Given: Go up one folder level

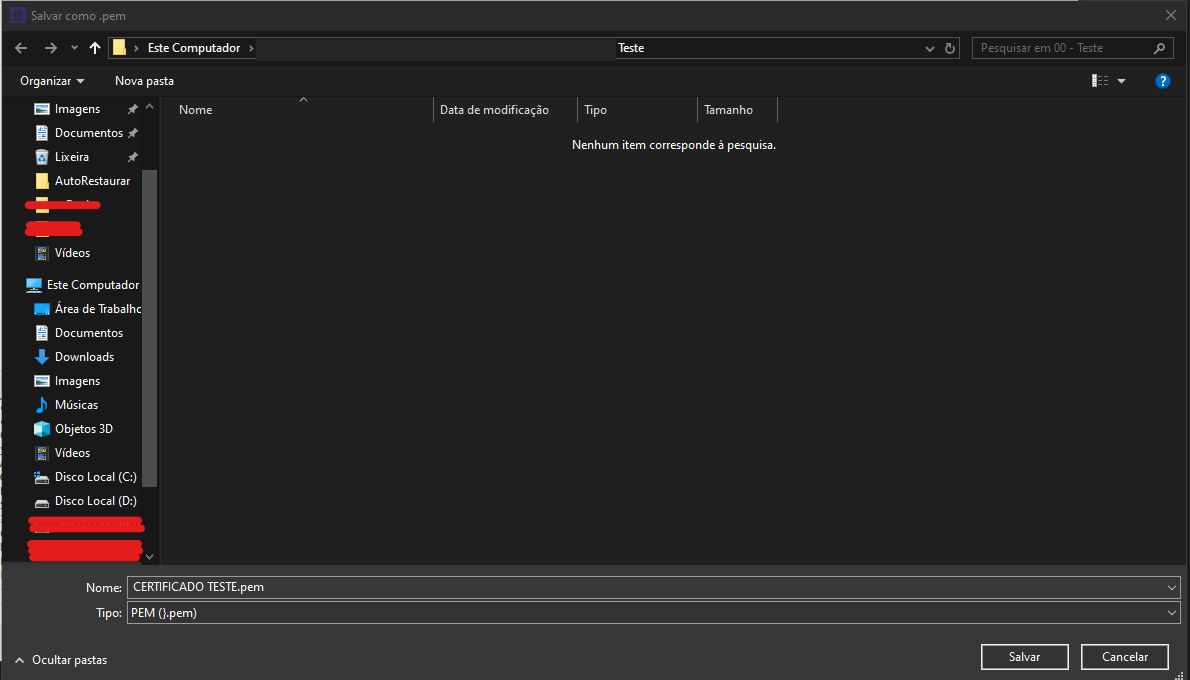Looking at the screenshot, I should pyautogui.click(x=95, y=48).
